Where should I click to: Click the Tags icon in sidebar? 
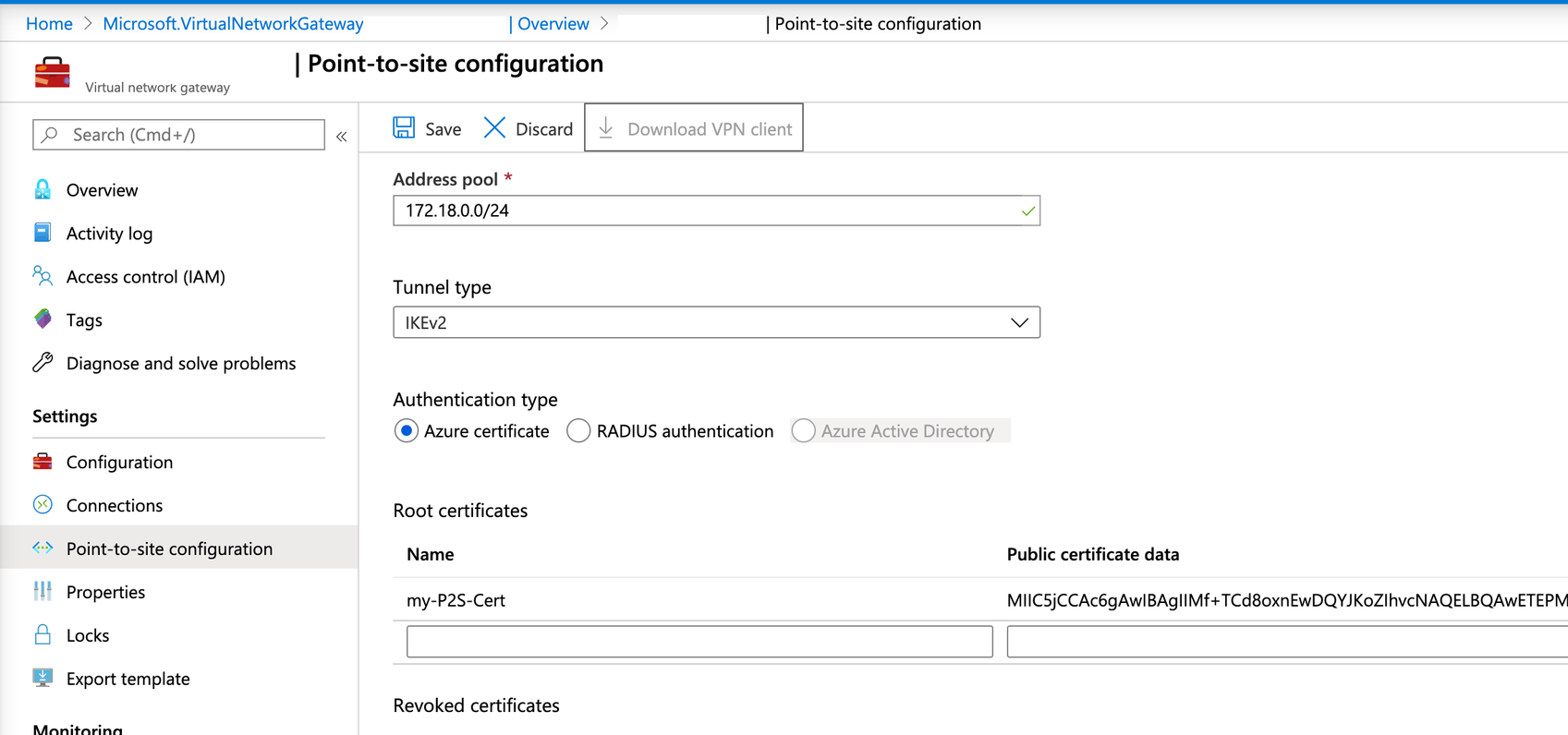pos(43,319)
